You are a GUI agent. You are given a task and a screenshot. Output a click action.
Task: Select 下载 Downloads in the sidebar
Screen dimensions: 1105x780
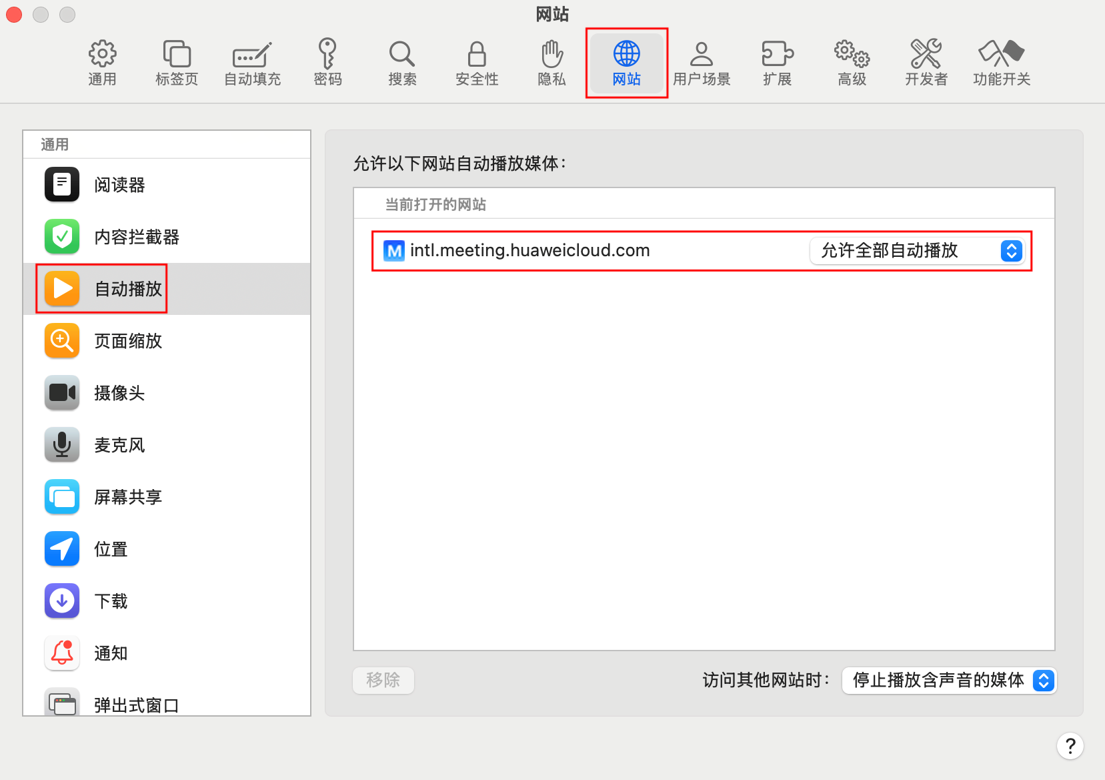(x=167, y=602)
